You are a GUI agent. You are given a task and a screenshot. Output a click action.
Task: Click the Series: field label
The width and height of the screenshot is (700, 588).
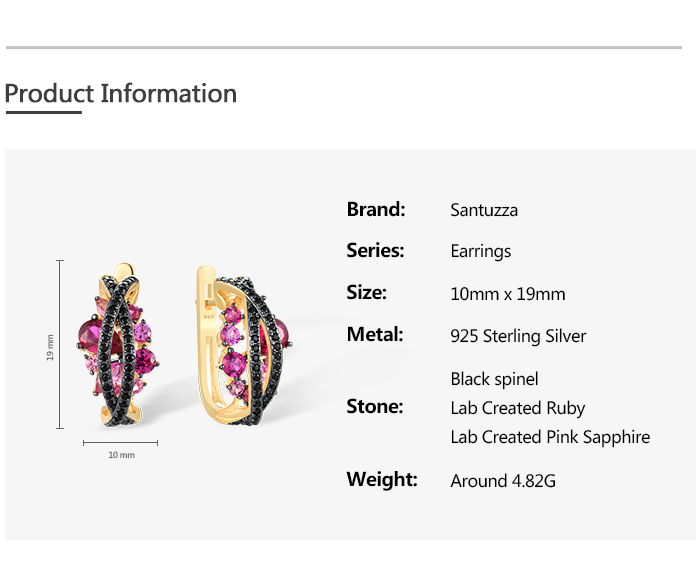tap(375, 251)
